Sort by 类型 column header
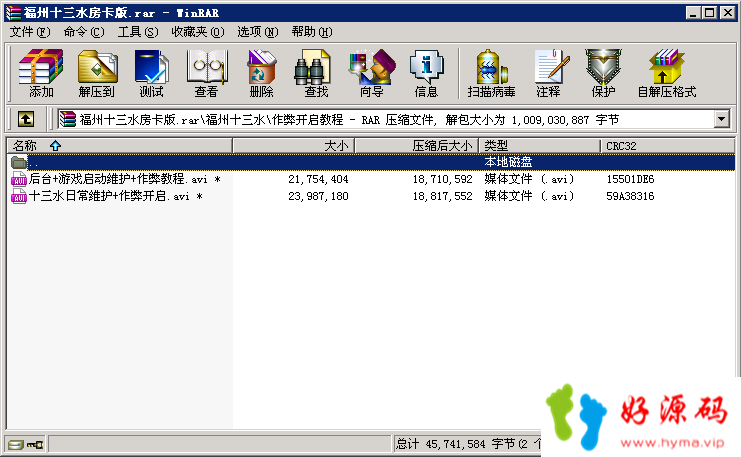741x457 pixels. [x=539, y=146]
